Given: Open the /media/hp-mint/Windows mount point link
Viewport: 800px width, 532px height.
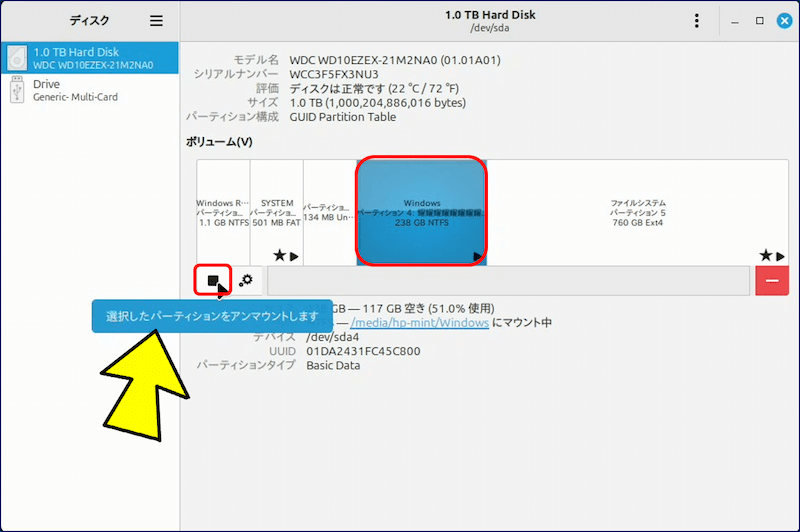Looking at the screenshot, I should (x=419, y=323).
